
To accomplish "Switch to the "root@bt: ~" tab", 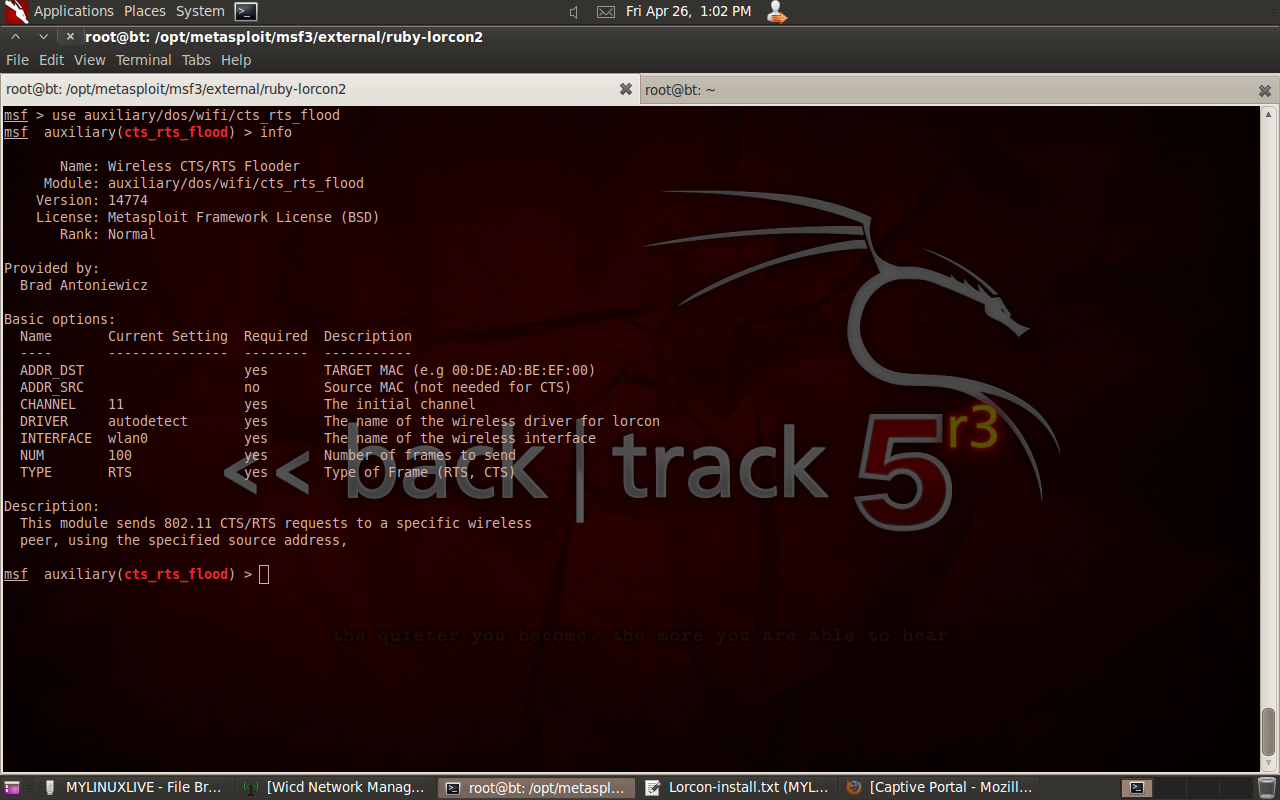I will click(959, 90).
